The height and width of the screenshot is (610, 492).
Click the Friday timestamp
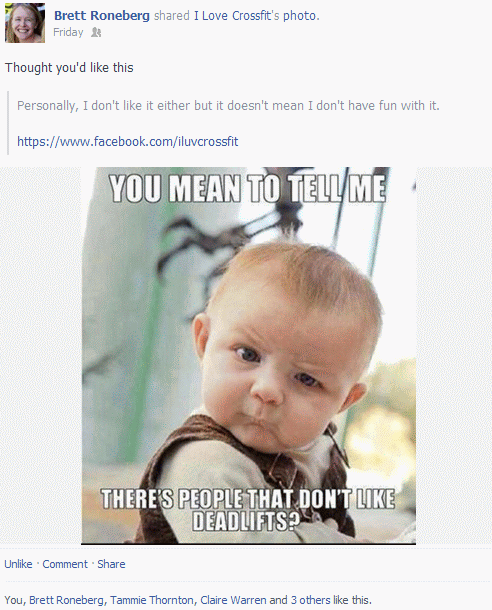[68, 32]
